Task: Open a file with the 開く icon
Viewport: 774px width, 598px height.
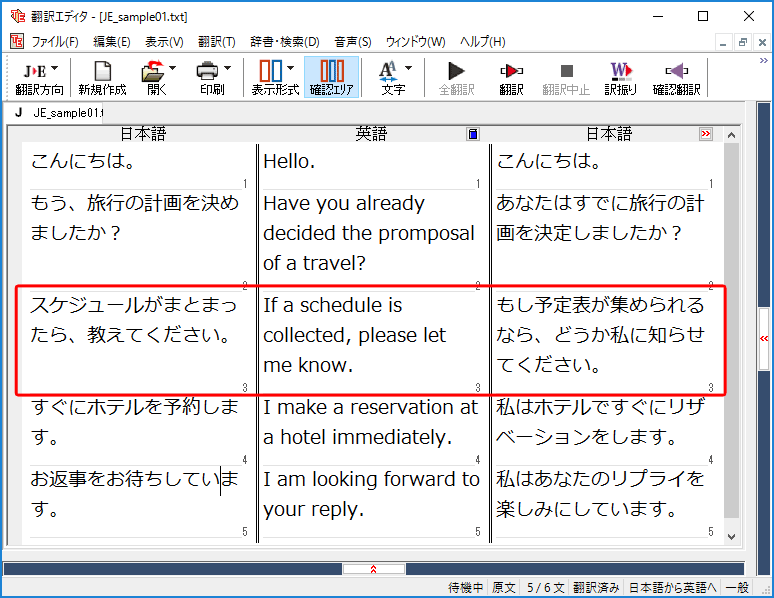Action: coord(154,72)
